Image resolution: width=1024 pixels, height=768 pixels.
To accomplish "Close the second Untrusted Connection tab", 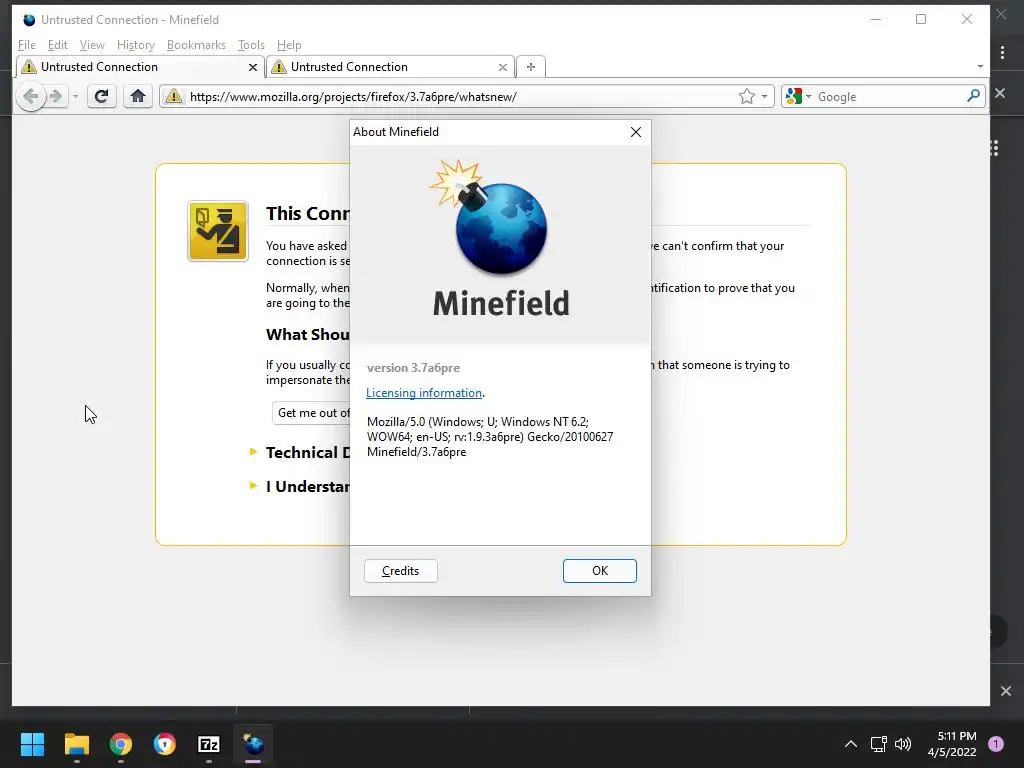I will click(502, 67).
